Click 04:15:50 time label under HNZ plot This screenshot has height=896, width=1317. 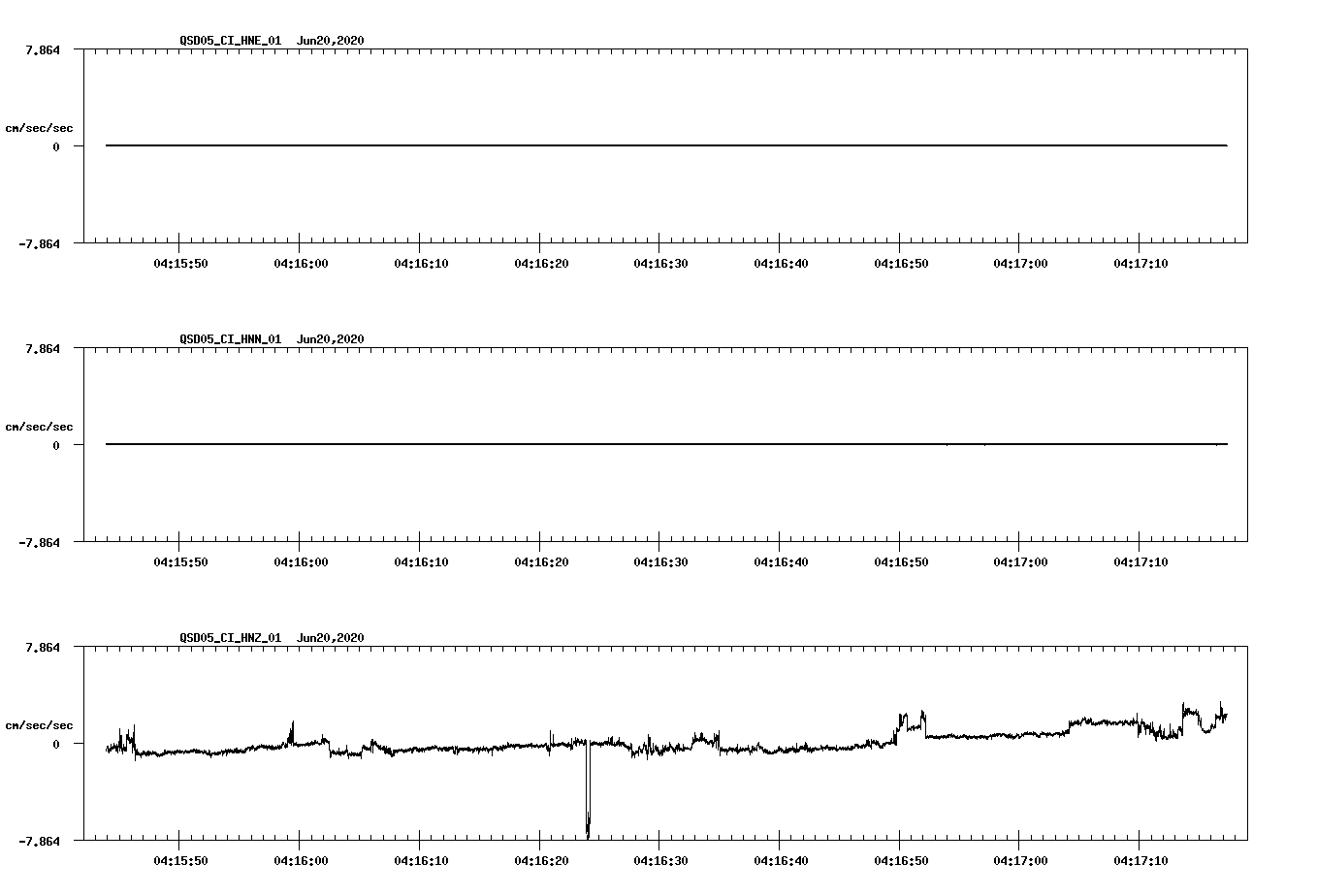click(x=180, y=860)
